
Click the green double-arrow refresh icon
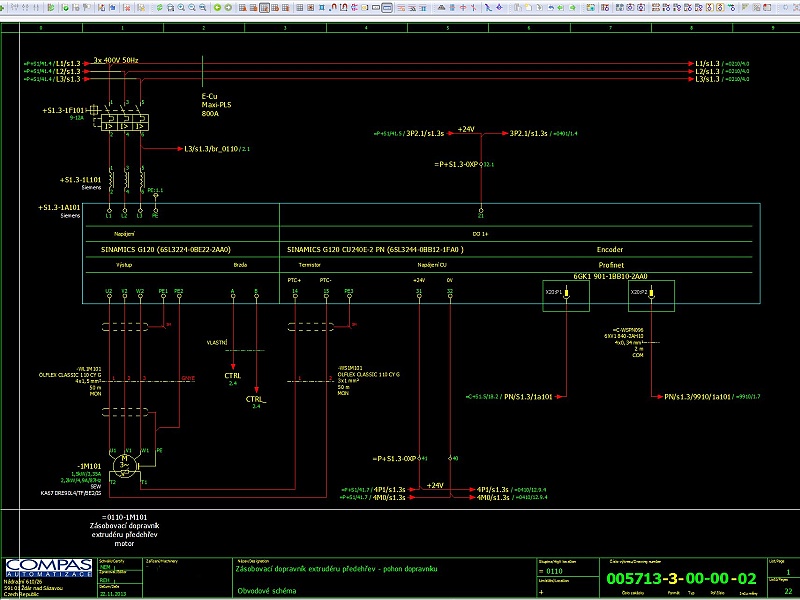point(160,8)
